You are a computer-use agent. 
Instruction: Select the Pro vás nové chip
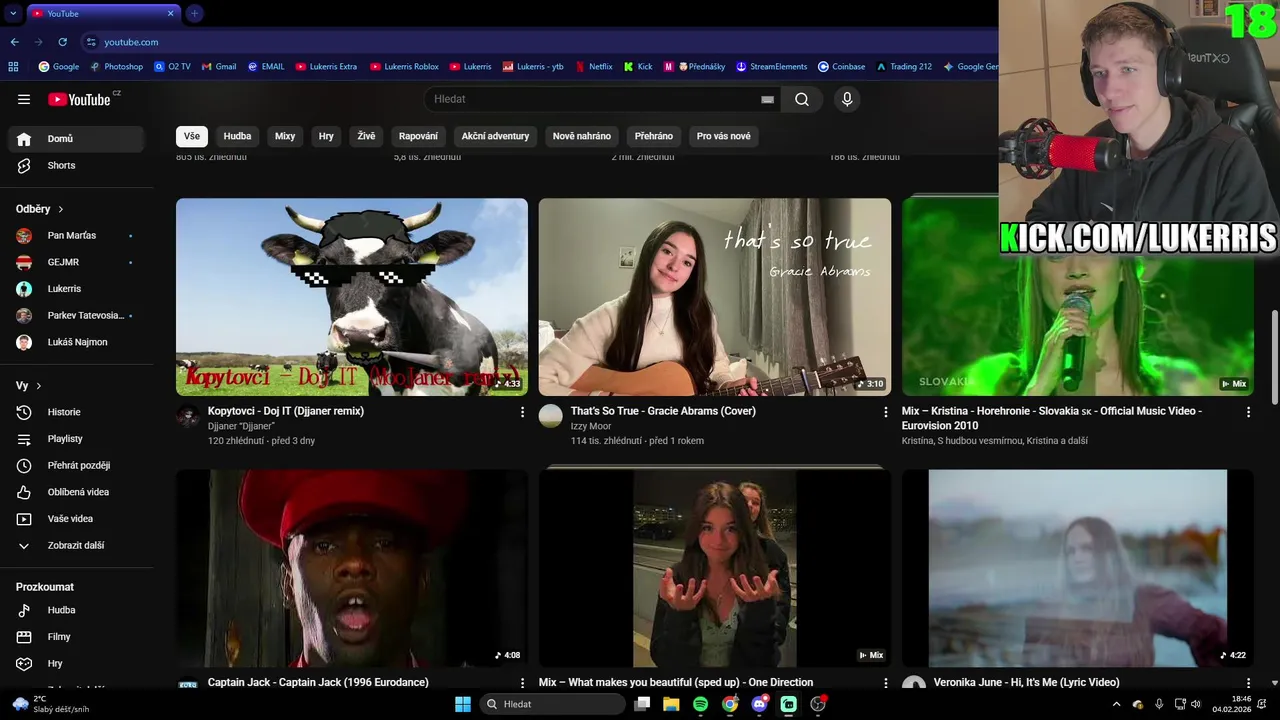pos(724,136)
